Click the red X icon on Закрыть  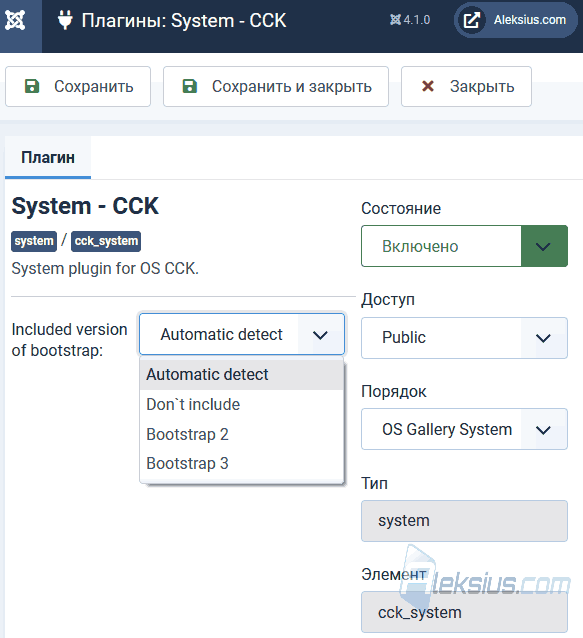coord(428,86)
